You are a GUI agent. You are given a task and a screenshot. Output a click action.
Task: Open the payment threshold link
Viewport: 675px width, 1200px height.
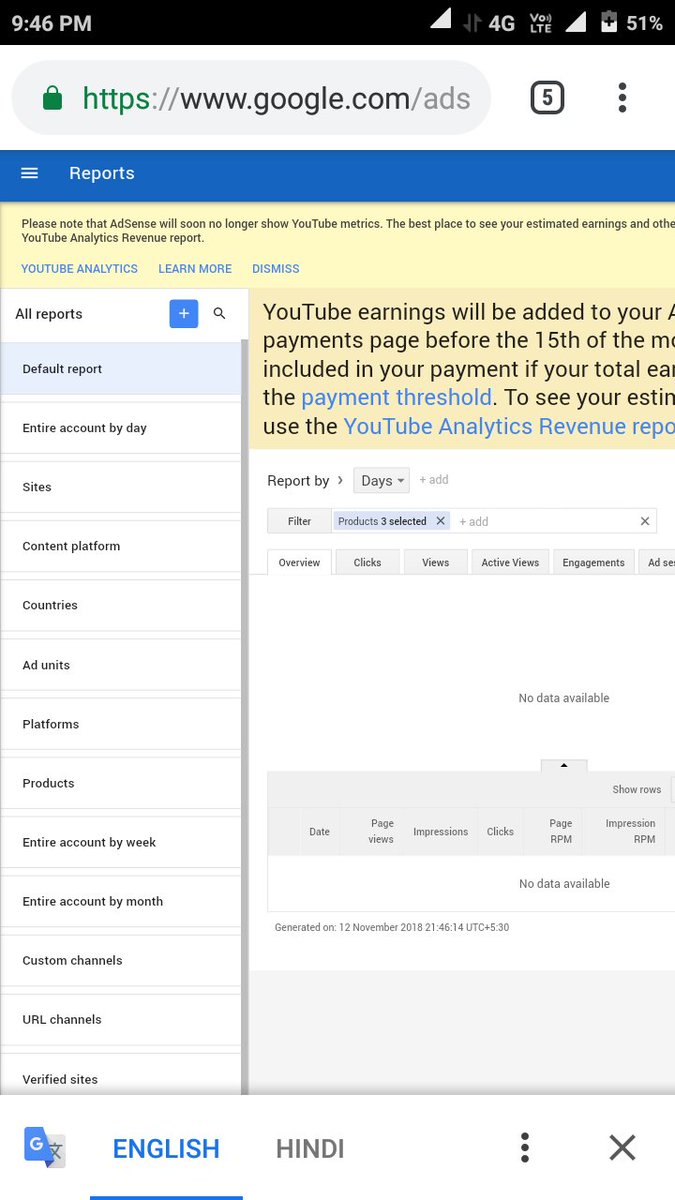(x=396, y=398)
